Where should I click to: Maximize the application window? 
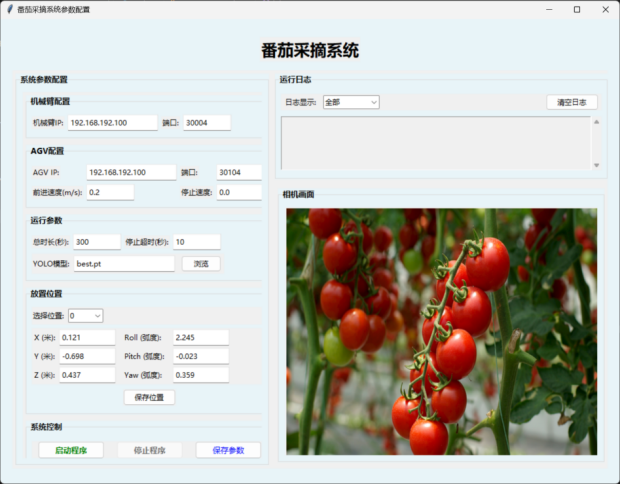coord(576,9)
